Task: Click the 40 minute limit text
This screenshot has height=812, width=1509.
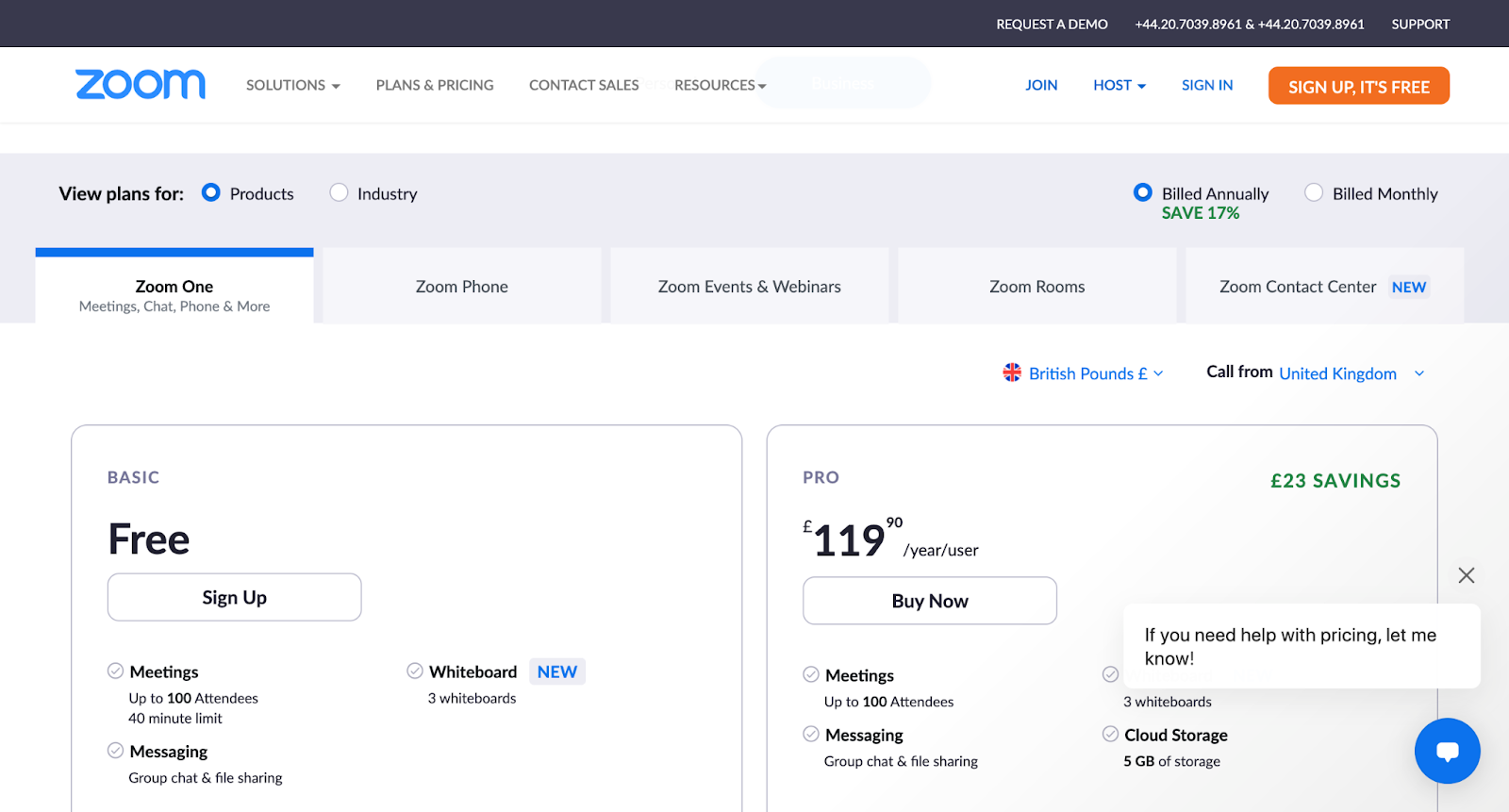Action: pyautogui.click(x=175, y=719)
